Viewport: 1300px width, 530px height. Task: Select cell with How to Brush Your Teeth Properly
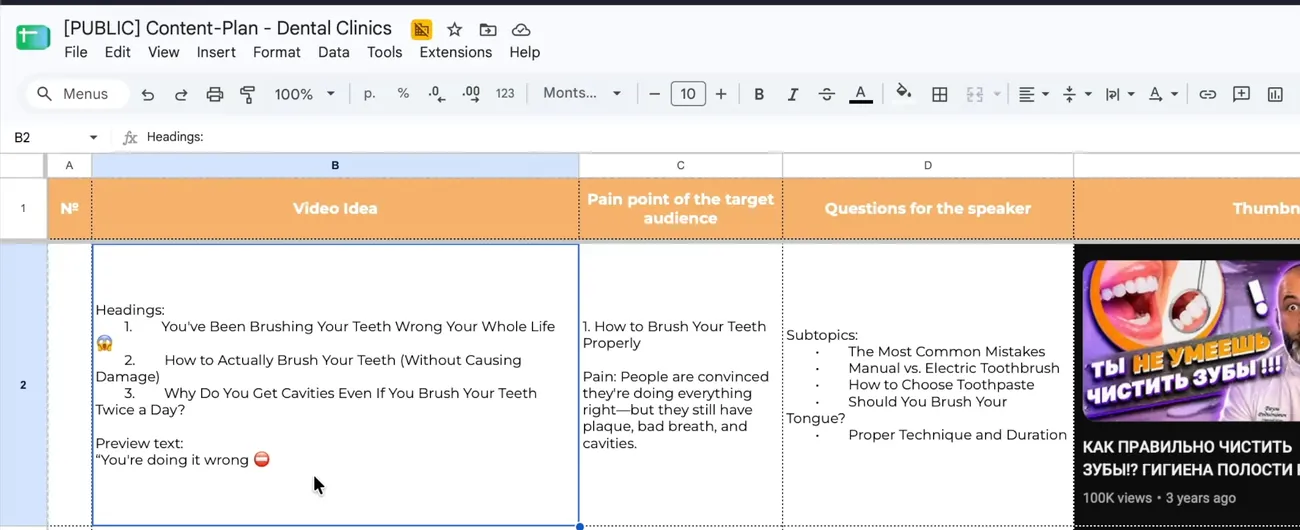680,385
